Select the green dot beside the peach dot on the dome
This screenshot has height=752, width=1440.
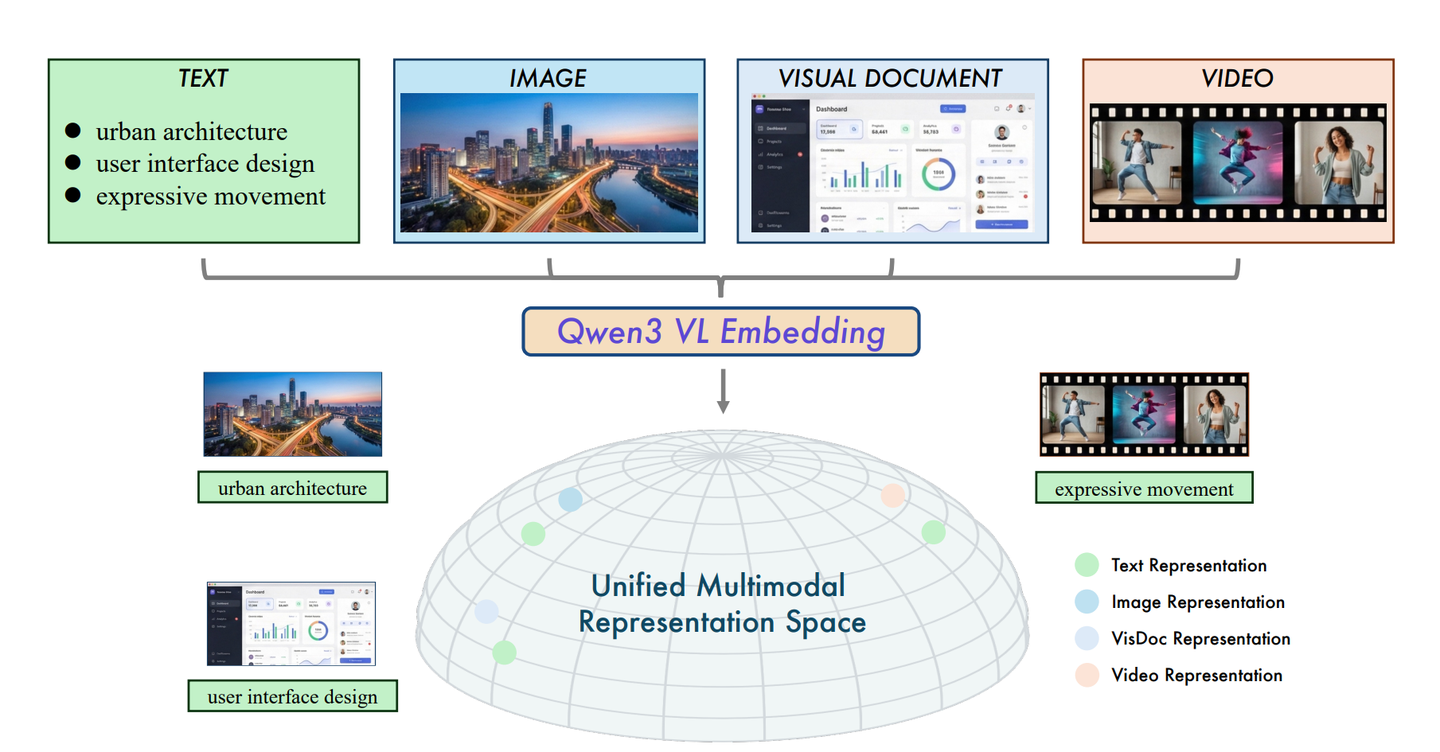tap(933, 532)
